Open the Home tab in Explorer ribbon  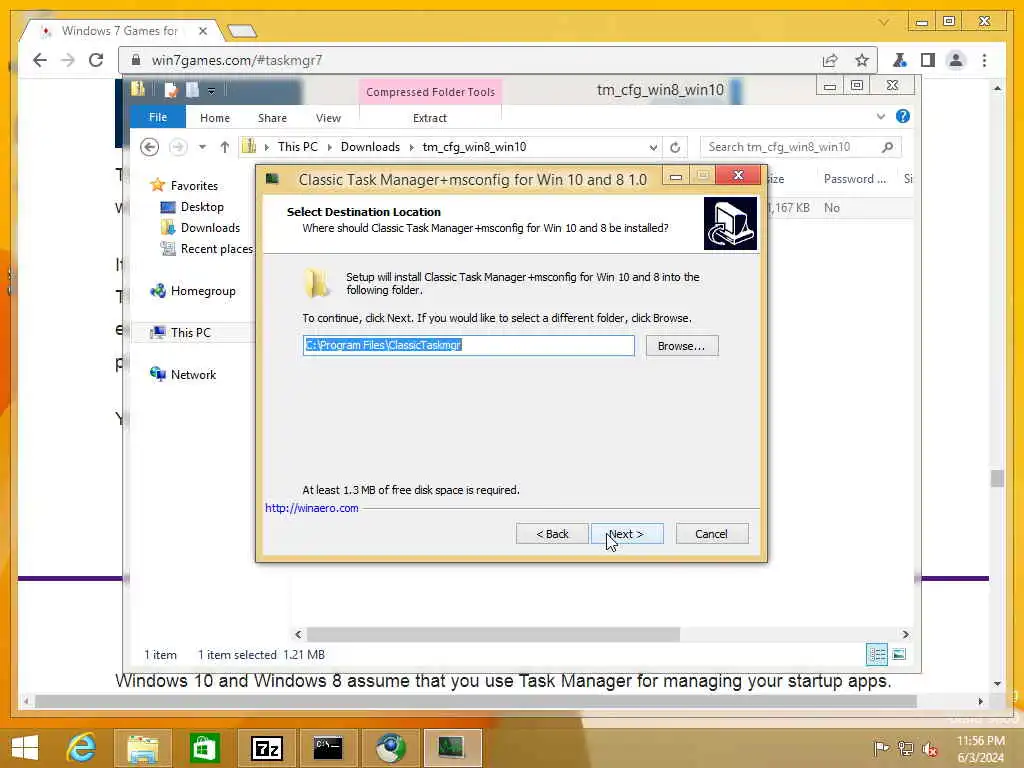(x=215, y=118)
